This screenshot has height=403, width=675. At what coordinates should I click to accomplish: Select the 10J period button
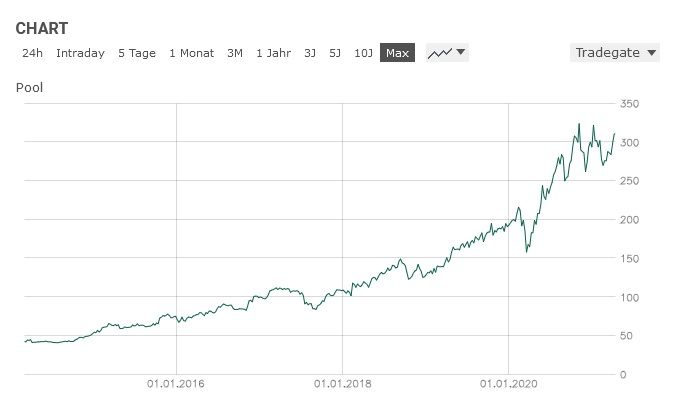[363, 53]
